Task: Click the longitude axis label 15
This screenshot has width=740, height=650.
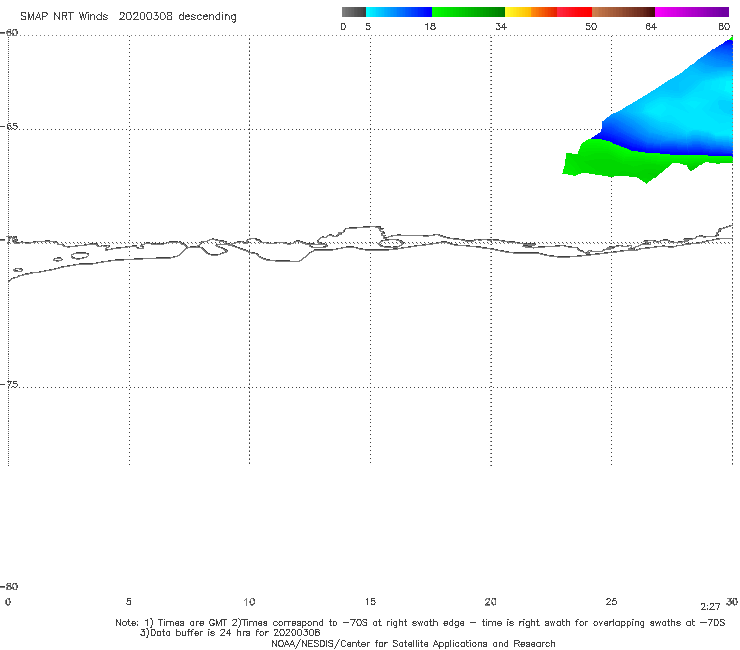Action: [370, 602]
